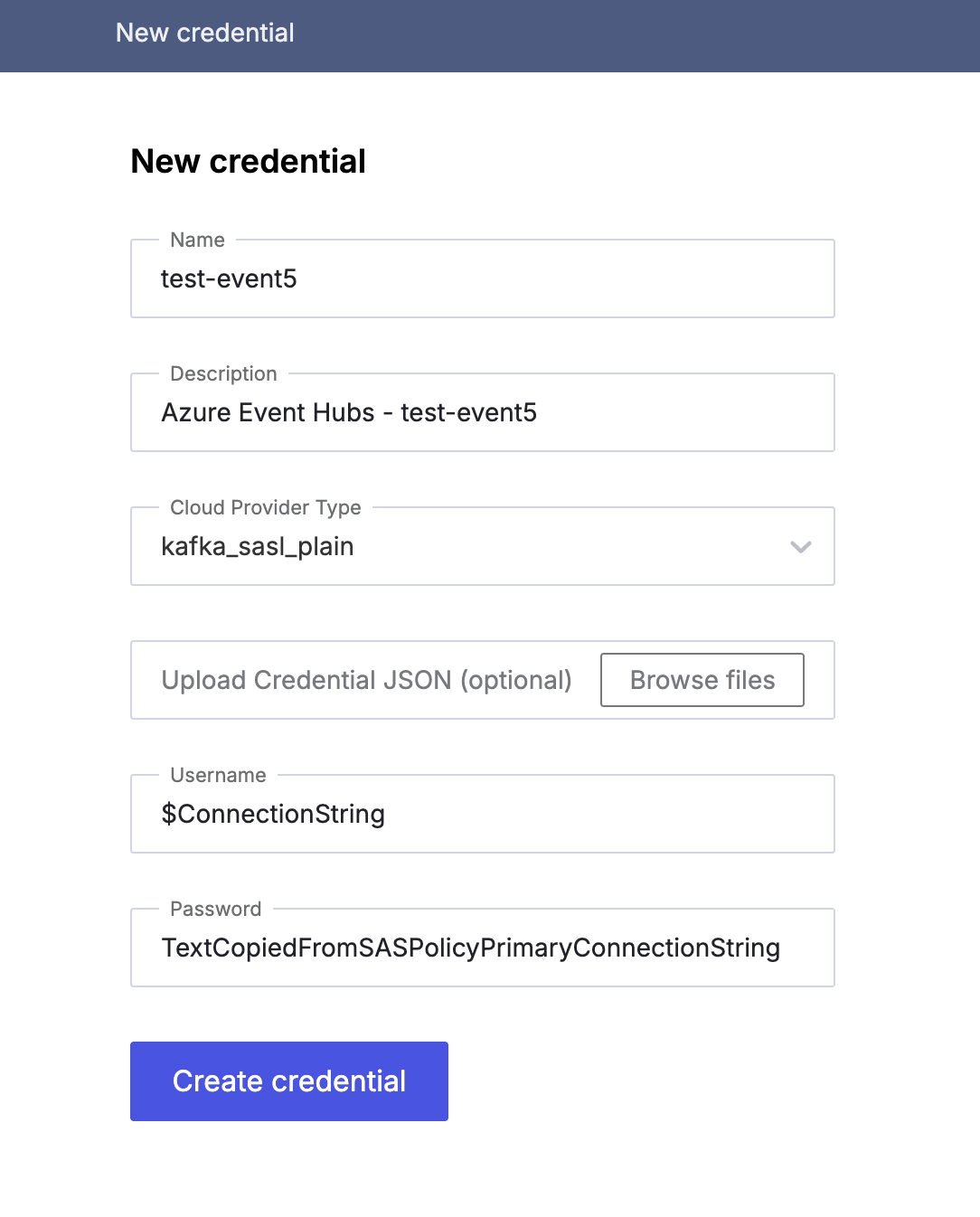Click the Description field label
The height and width of the screenshot is (1217, 980).
click(x=222, y=373)
